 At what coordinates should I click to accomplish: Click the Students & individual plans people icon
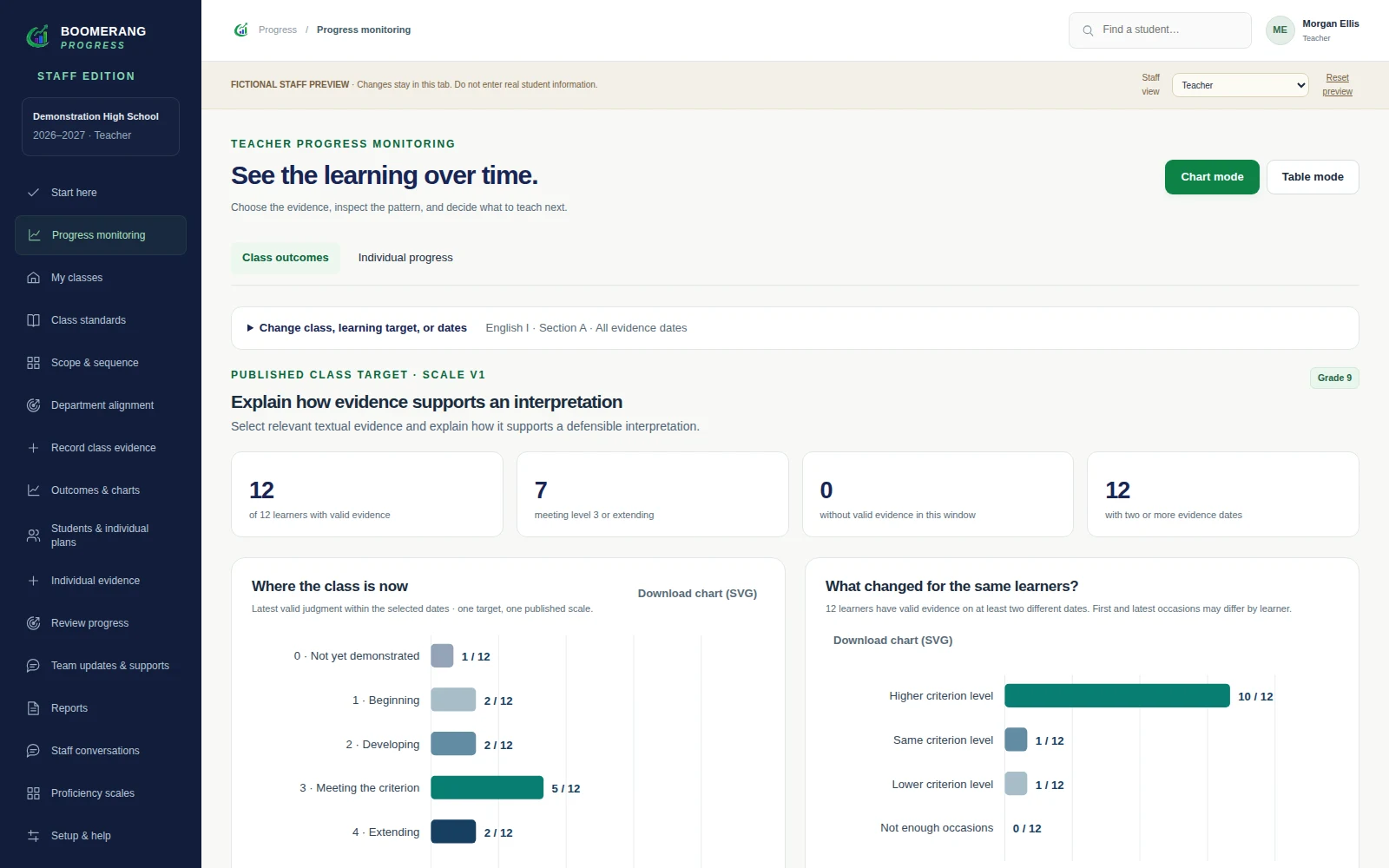coord(33,536)
